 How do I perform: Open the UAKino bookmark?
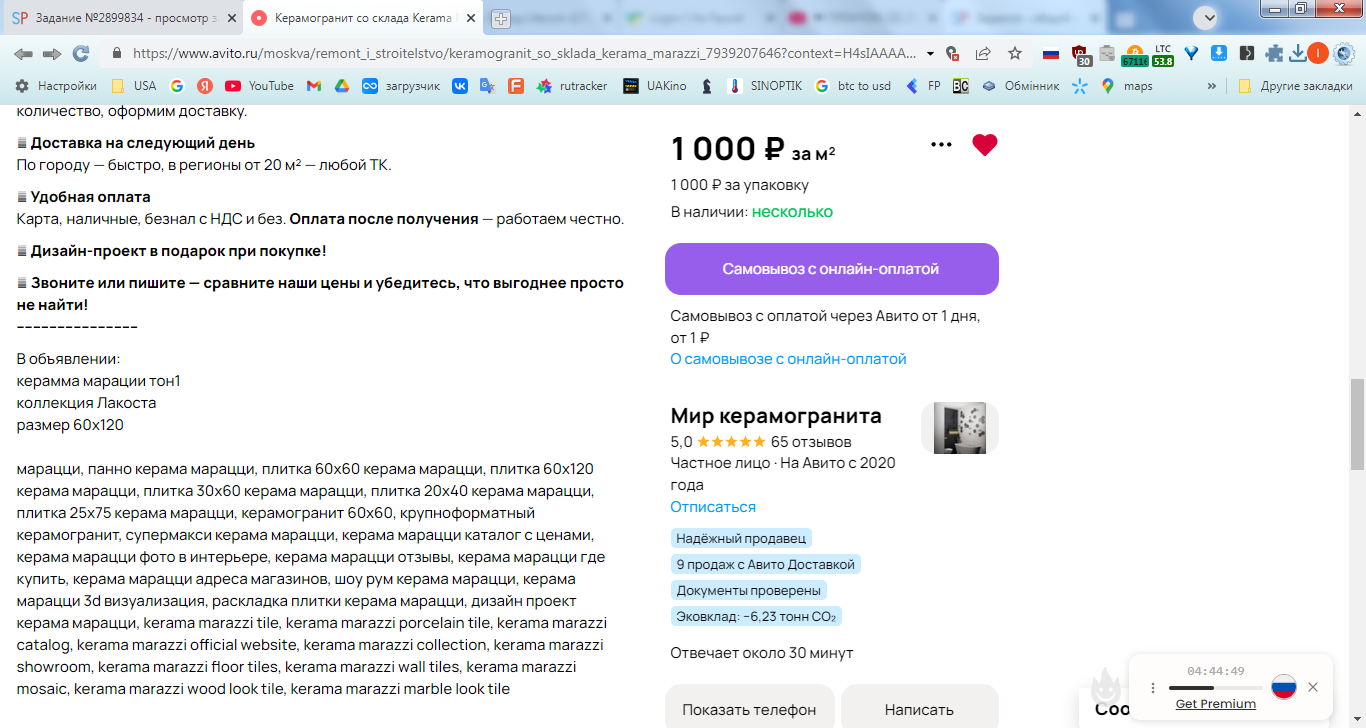tap(655, 86)
